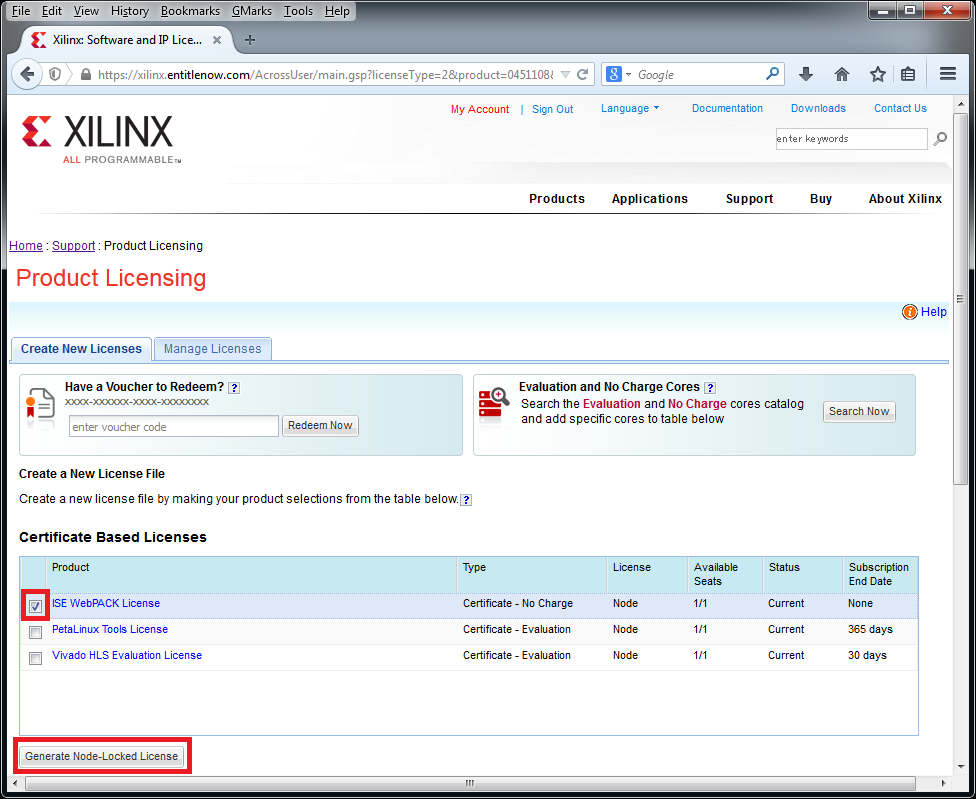The image size is (976, 799).
Task: Click the Help text link
Action: point(934,312)
